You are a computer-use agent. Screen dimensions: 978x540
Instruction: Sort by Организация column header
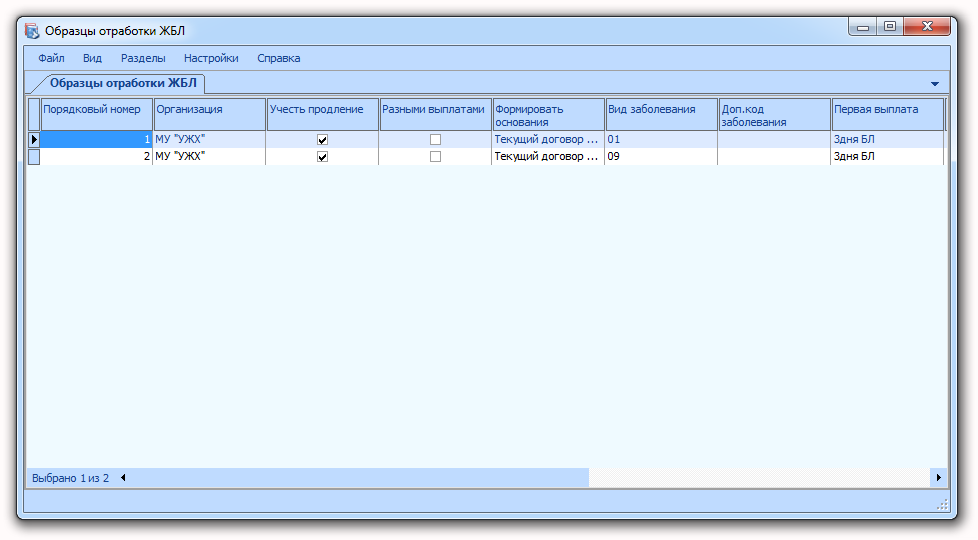click(210, 115)
